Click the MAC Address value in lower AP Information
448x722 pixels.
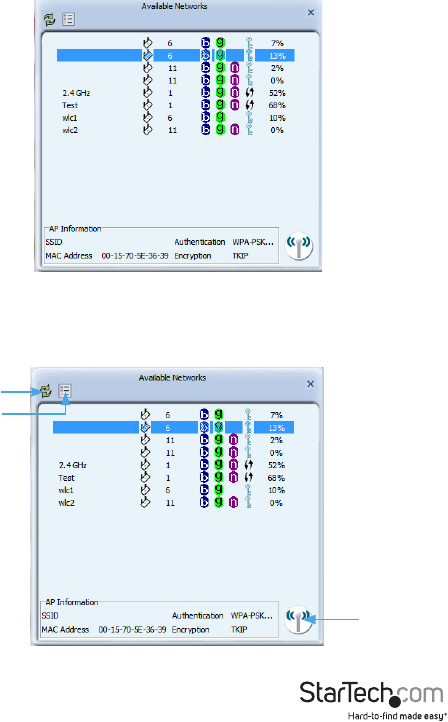click(132, 629)
